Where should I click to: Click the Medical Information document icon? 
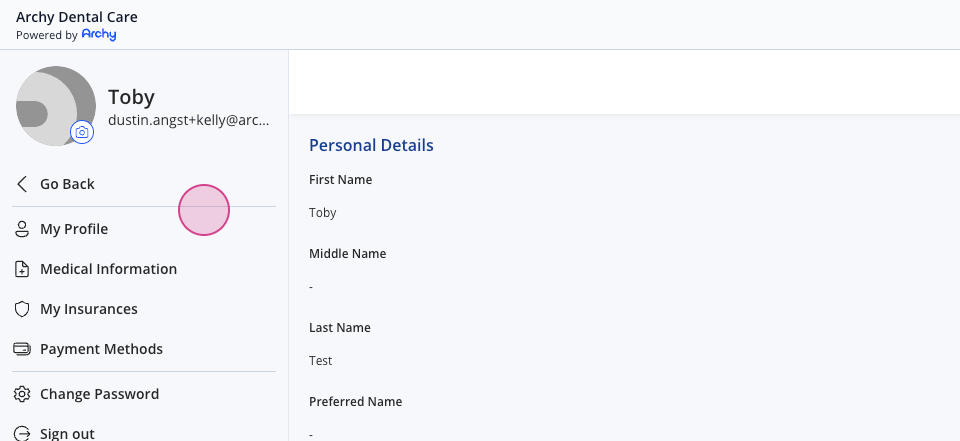click(x=22, y=269)
